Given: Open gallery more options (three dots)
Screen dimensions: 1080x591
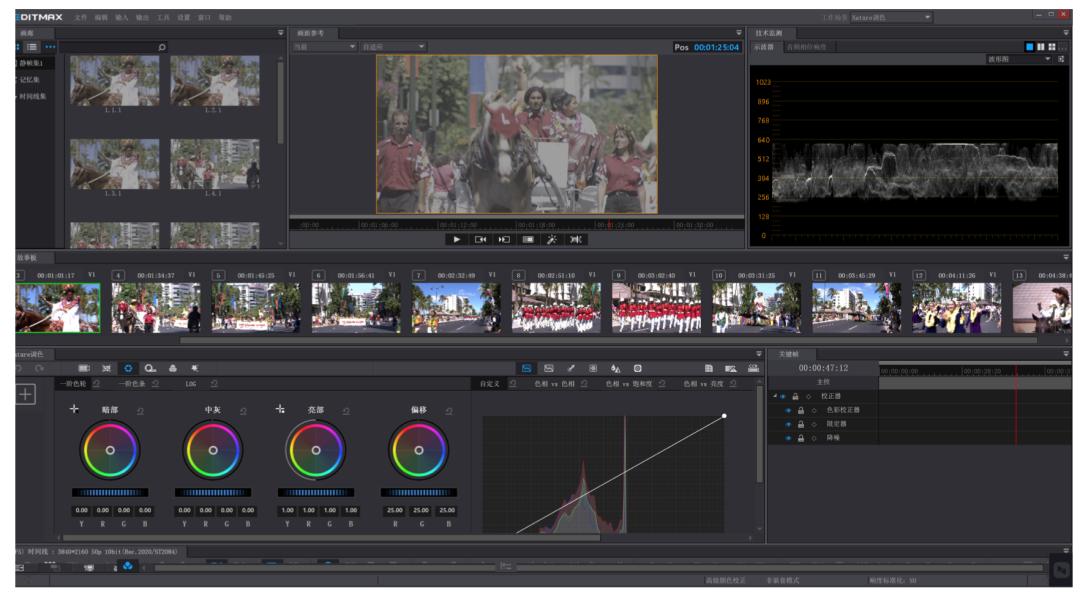Looking at the screenshot, I should point(50,47).
